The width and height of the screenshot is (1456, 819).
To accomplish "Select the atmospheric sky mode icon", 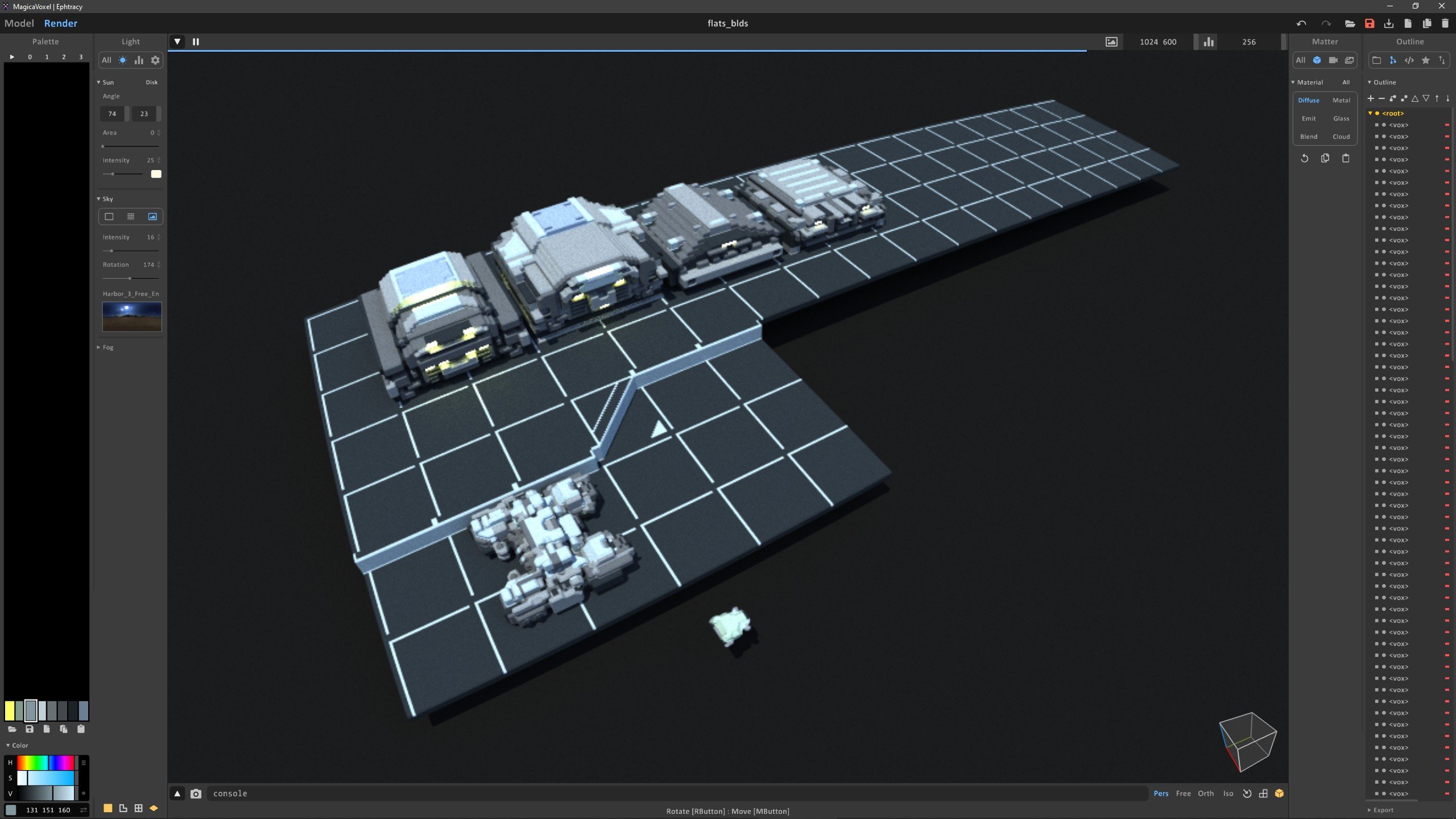I will [x=131, y=217].
